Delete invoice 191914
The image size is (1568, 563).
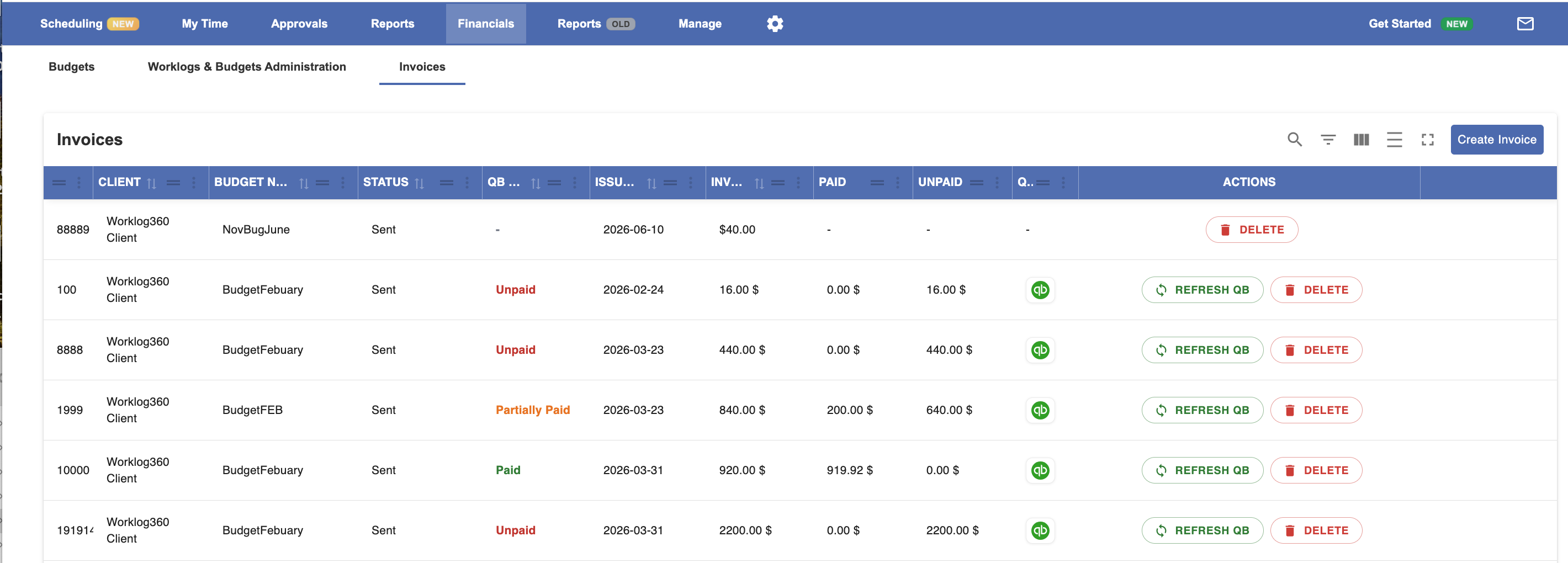[x=1316, y=531]
